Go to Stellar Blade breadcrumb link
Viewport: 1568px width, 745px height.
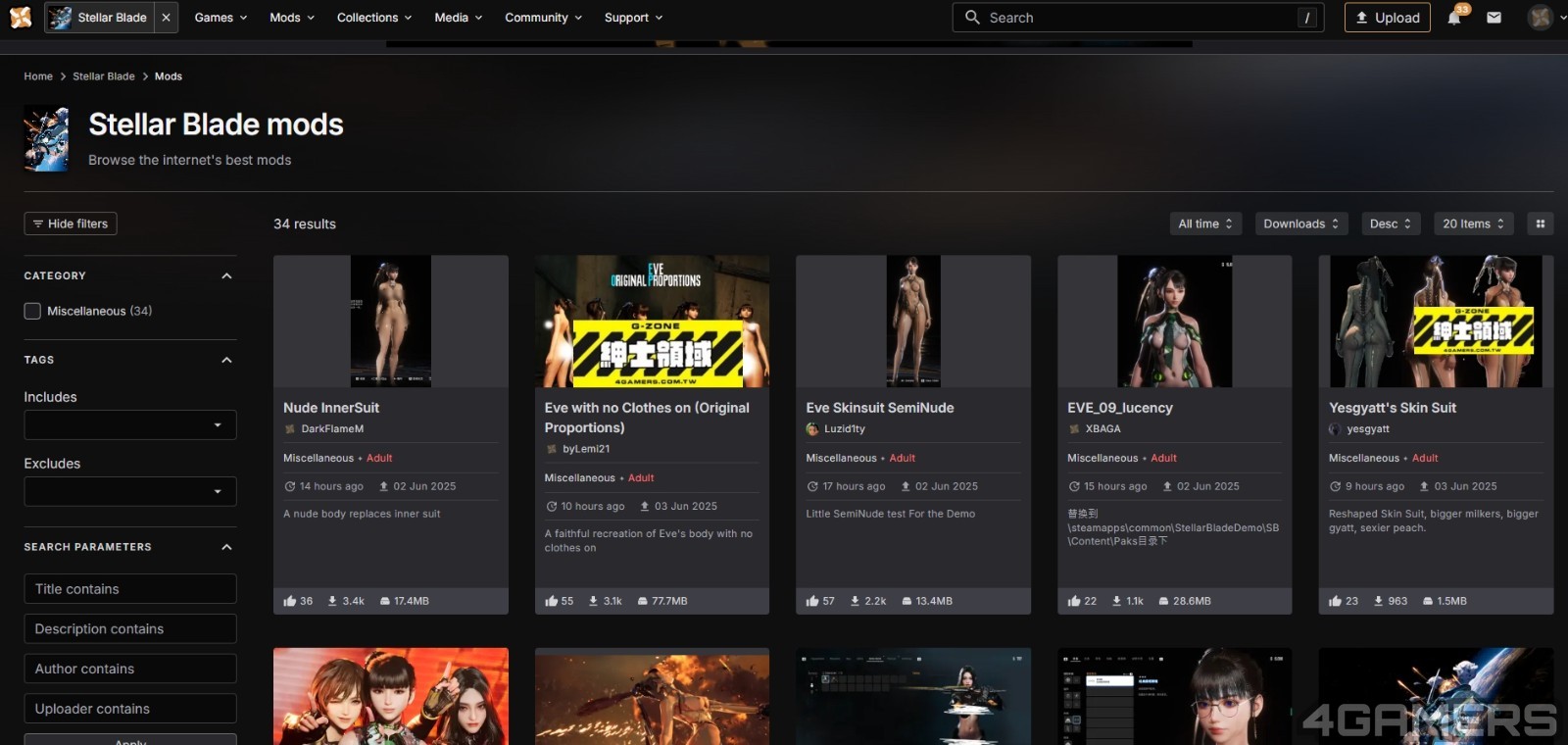(x=104, y=76)
